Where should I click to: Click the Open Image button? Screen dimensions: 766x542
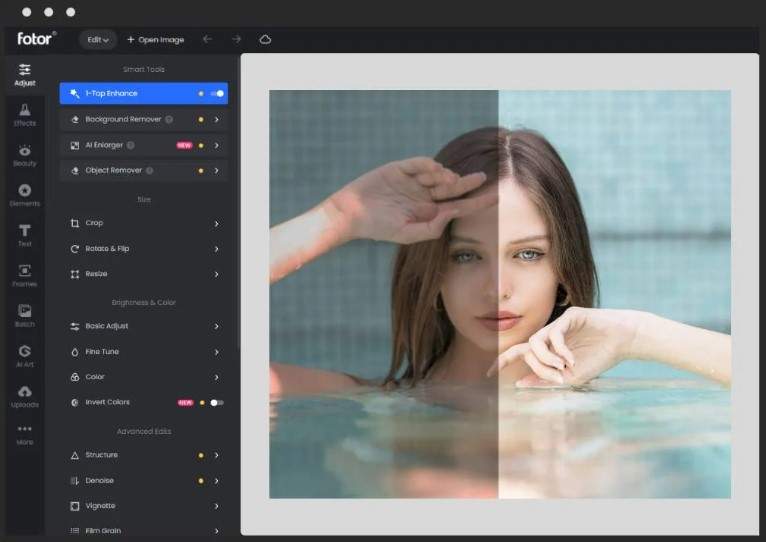[x=155, y=40]
